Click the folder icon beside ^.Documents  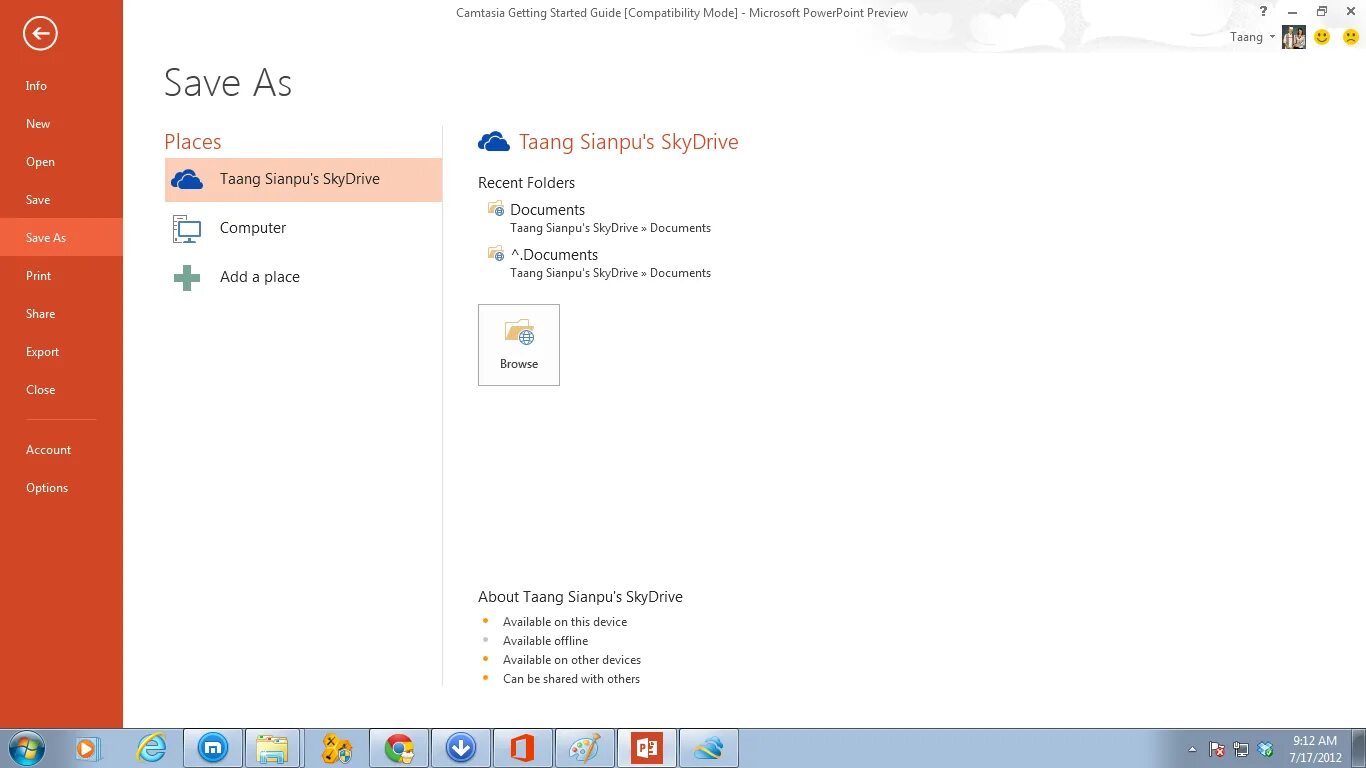pyautogui.click(x=496, y=254)
